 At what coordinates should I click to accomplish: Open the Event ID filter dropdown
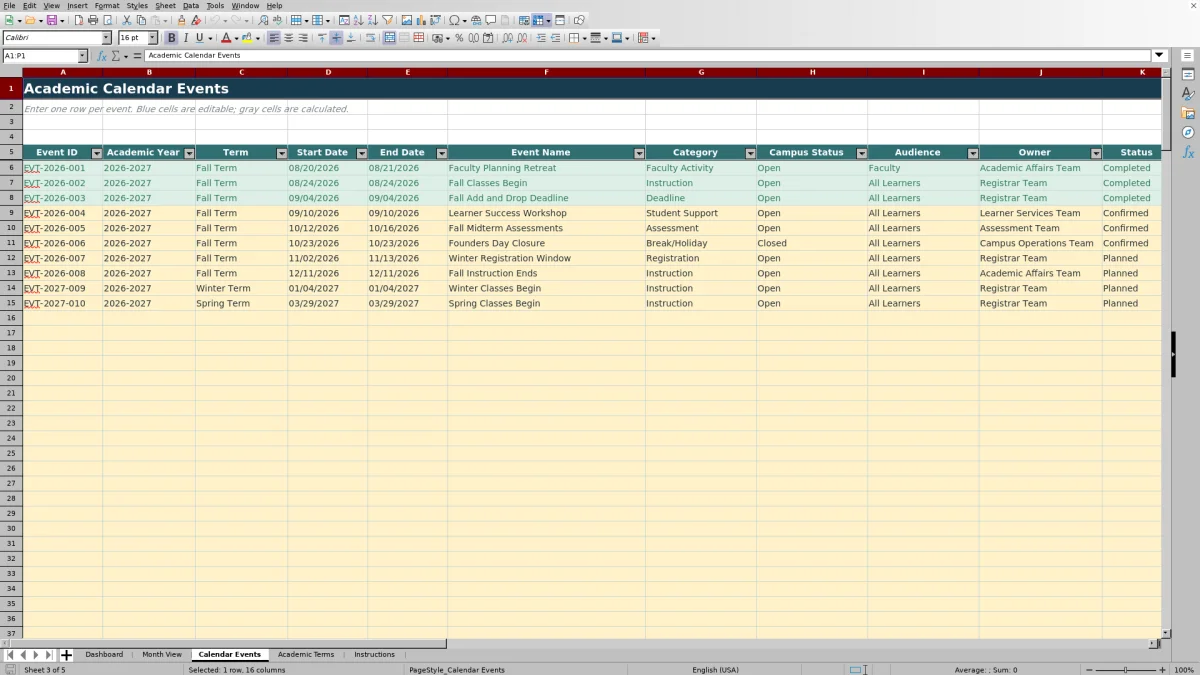click(96, 153)
